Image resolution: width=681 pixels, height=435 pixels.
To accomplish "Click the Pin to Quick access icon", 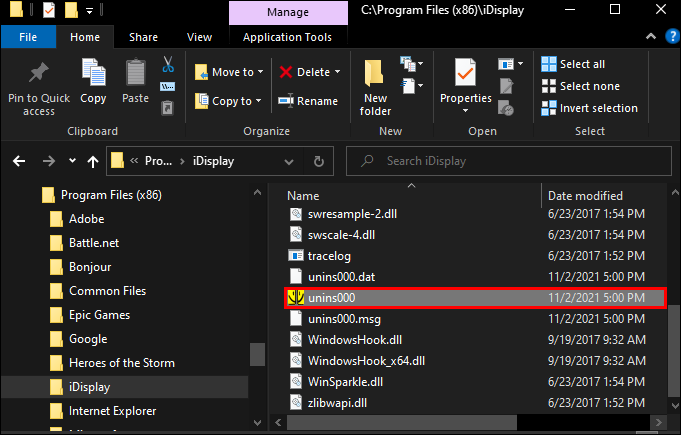I will point(39,72).
